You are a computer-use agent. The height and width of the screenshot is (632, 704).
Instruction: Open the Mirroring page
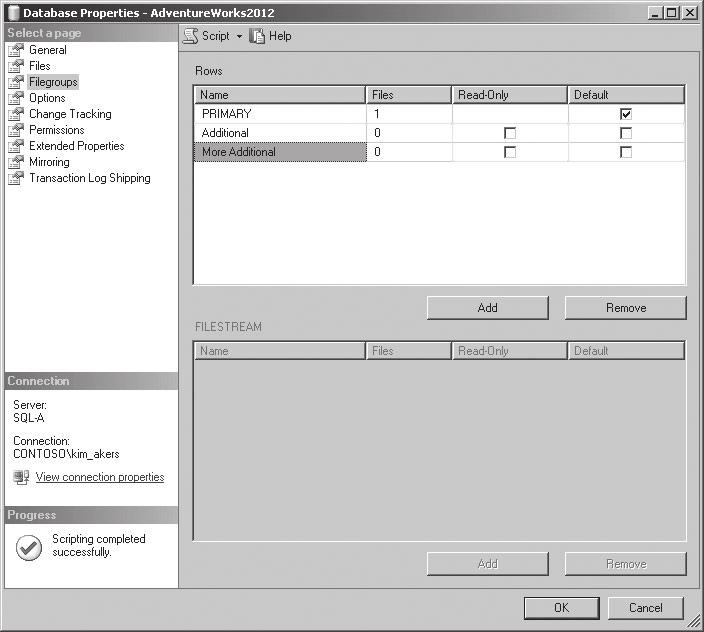pos(49,162)
